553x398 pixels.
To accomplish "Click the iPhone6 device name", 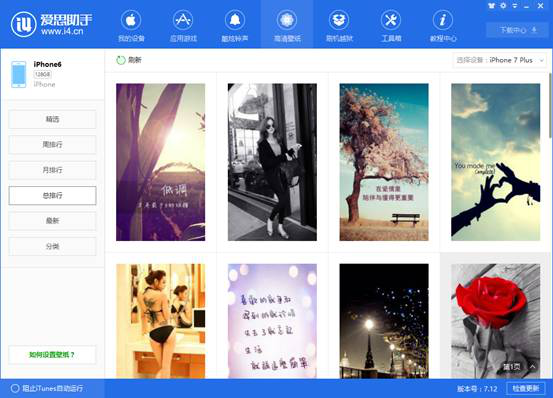I will tap(48, 64).
